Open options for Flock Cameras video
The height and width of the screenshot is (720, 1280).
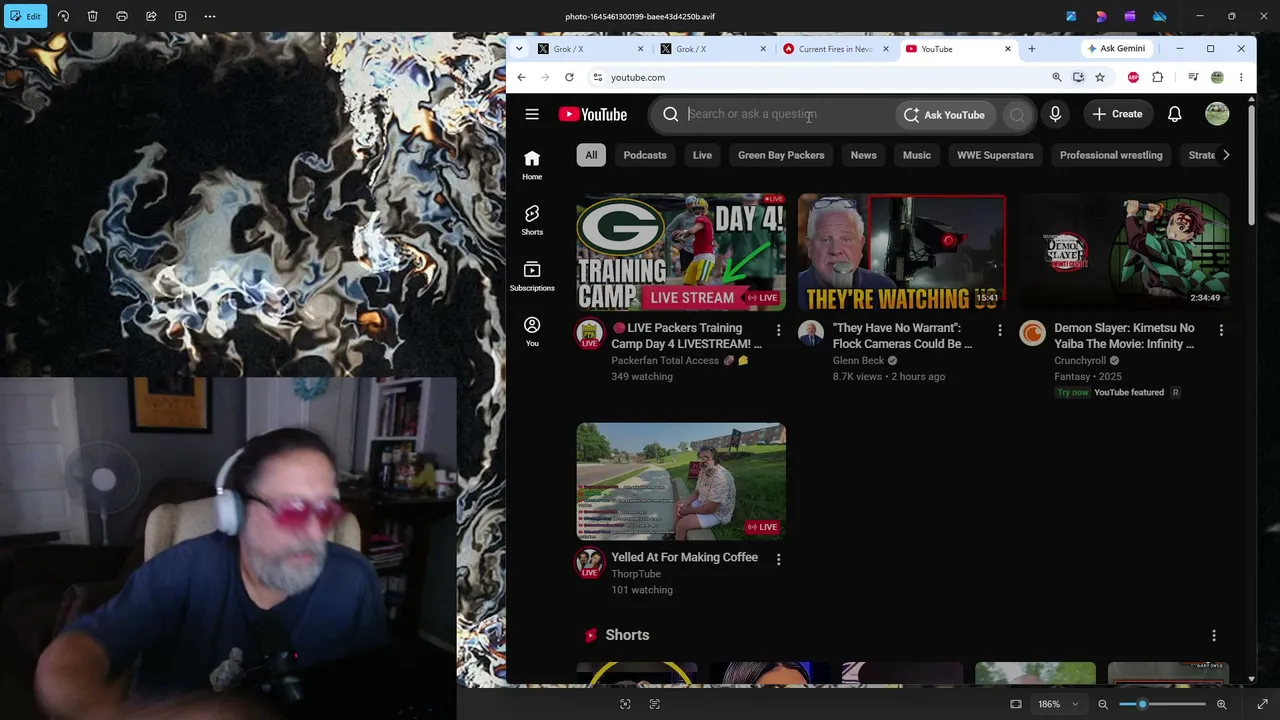point(1000,329)
